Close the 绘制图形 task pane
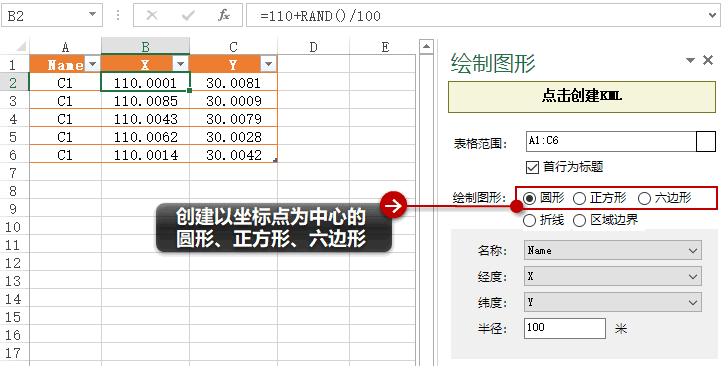Screen dimensions: 724x366 coord(708,60)
